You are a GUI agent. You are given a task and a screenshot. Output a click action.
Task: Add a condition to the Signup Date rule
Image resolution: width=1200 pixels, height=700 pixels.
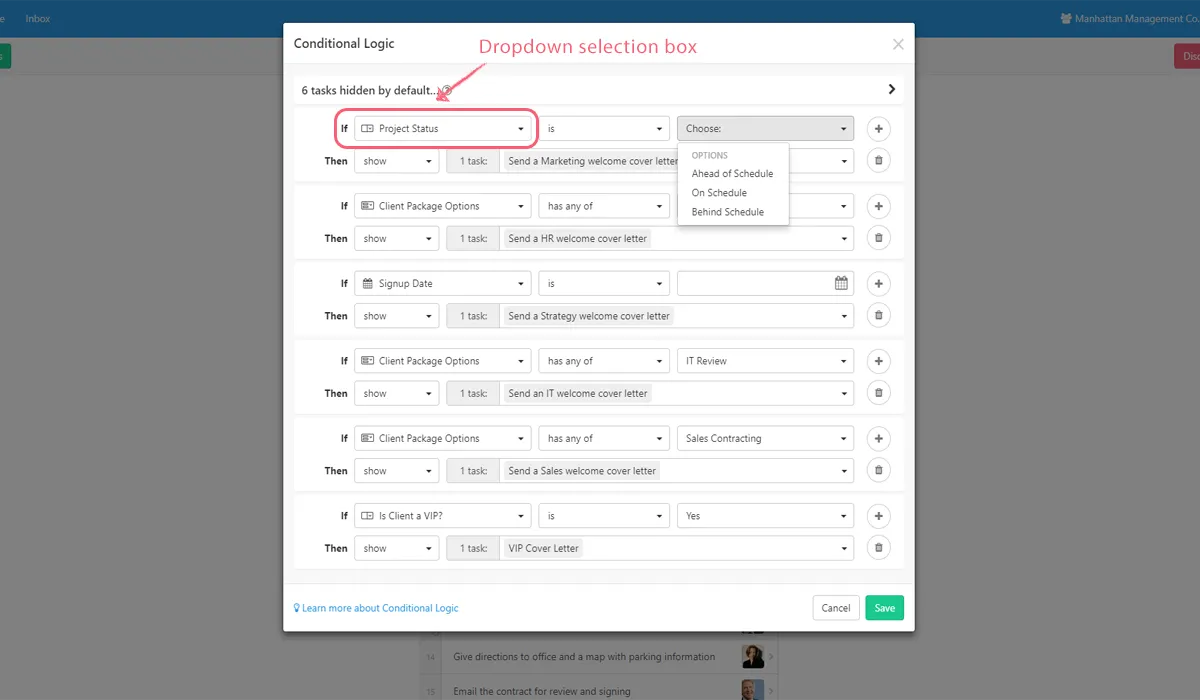pyautogui.click(x=878, y=284)
